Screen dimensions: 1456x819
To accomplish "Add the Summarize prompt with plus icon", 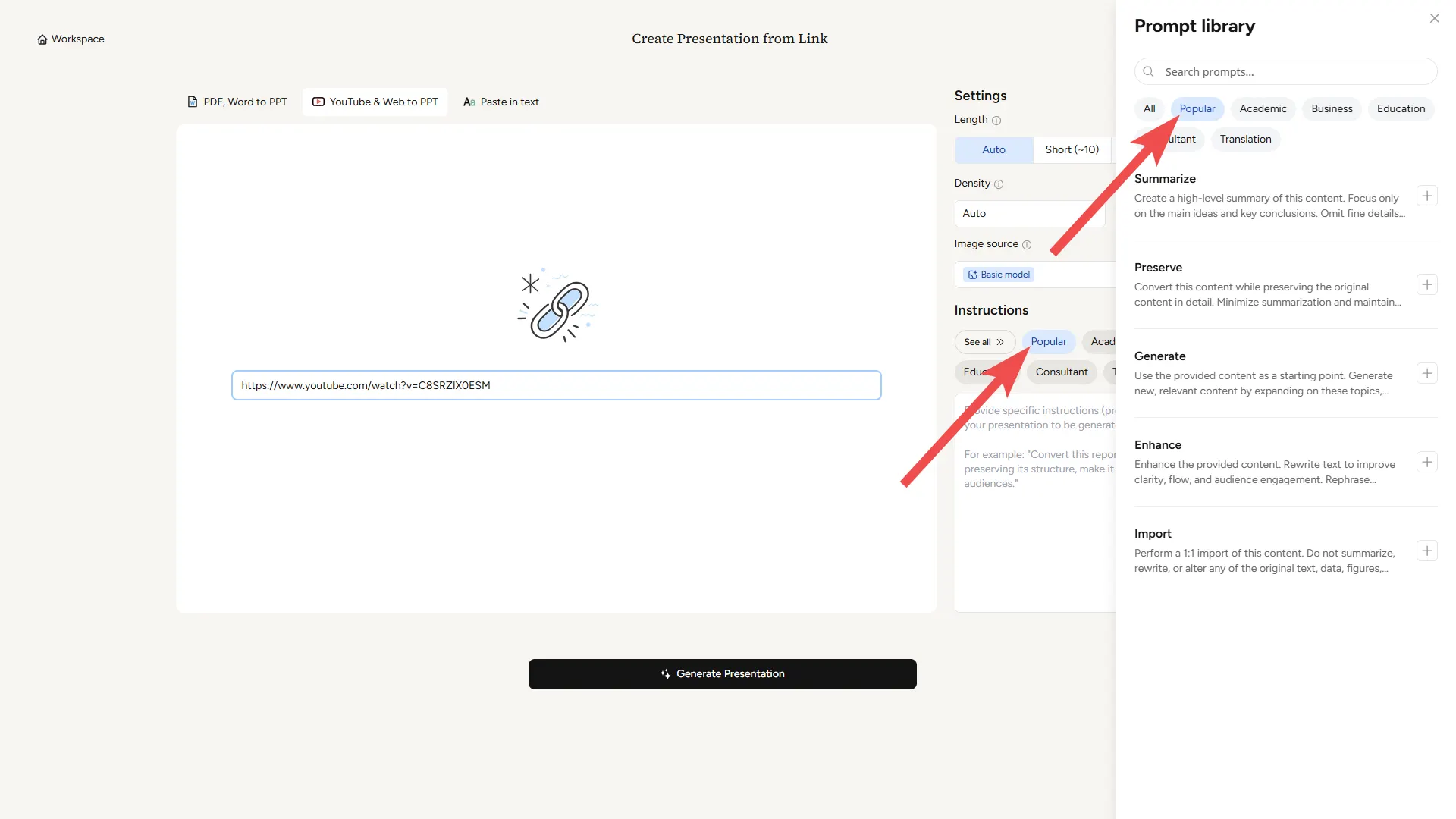I will click(1426, 196).
